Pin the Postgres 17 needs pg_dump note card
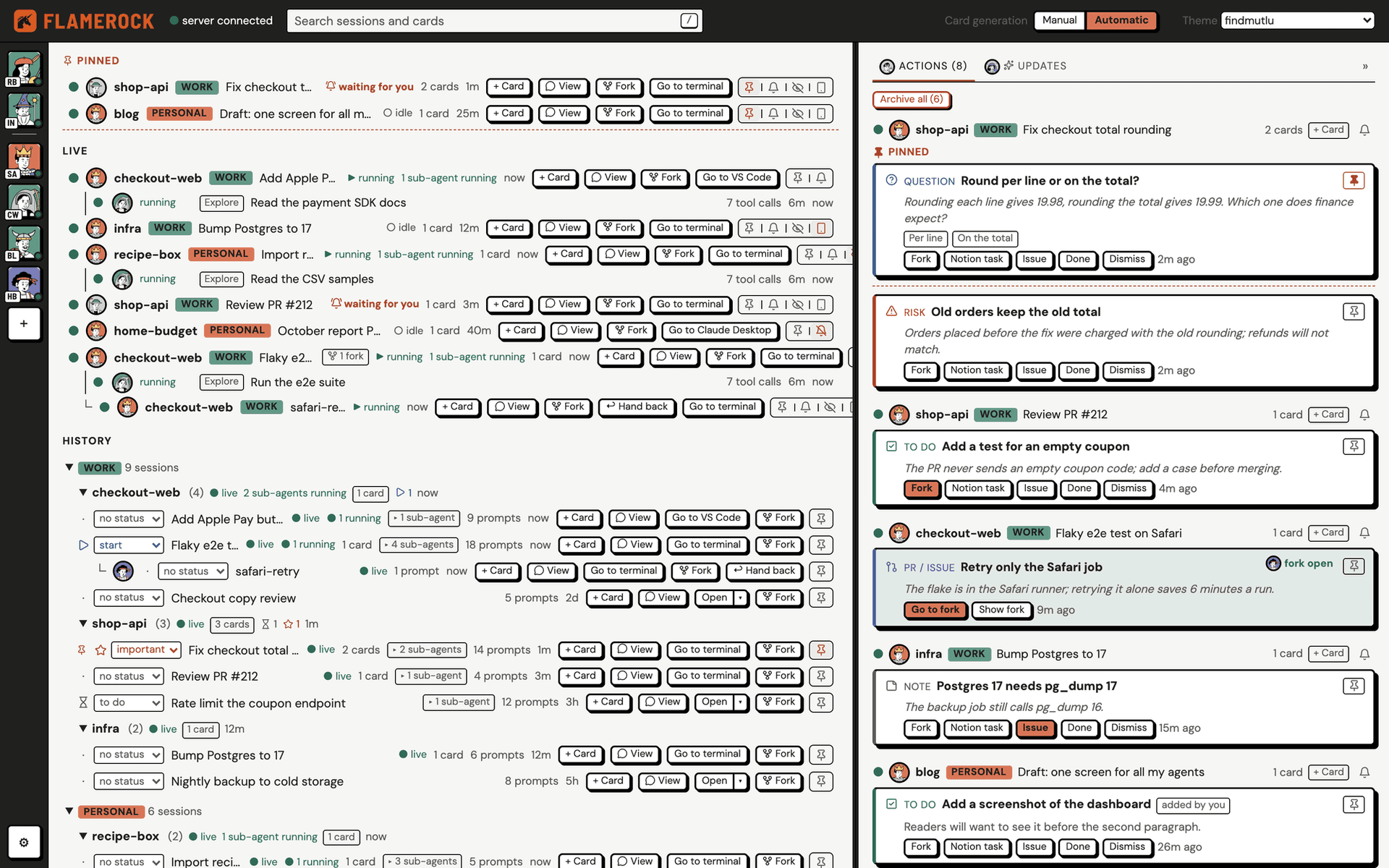This screenshot has height=868, width=1389. click(1354, 686)
